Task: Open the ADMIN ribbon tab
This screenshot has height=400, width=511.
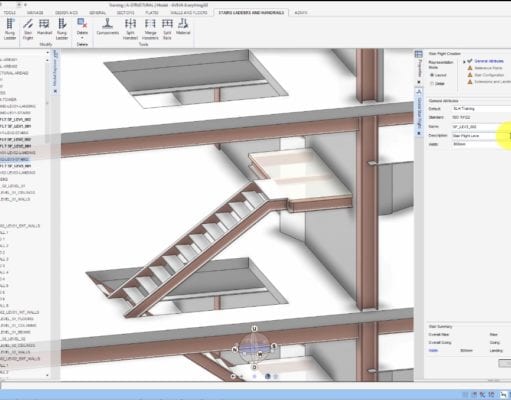Action: 301,13
